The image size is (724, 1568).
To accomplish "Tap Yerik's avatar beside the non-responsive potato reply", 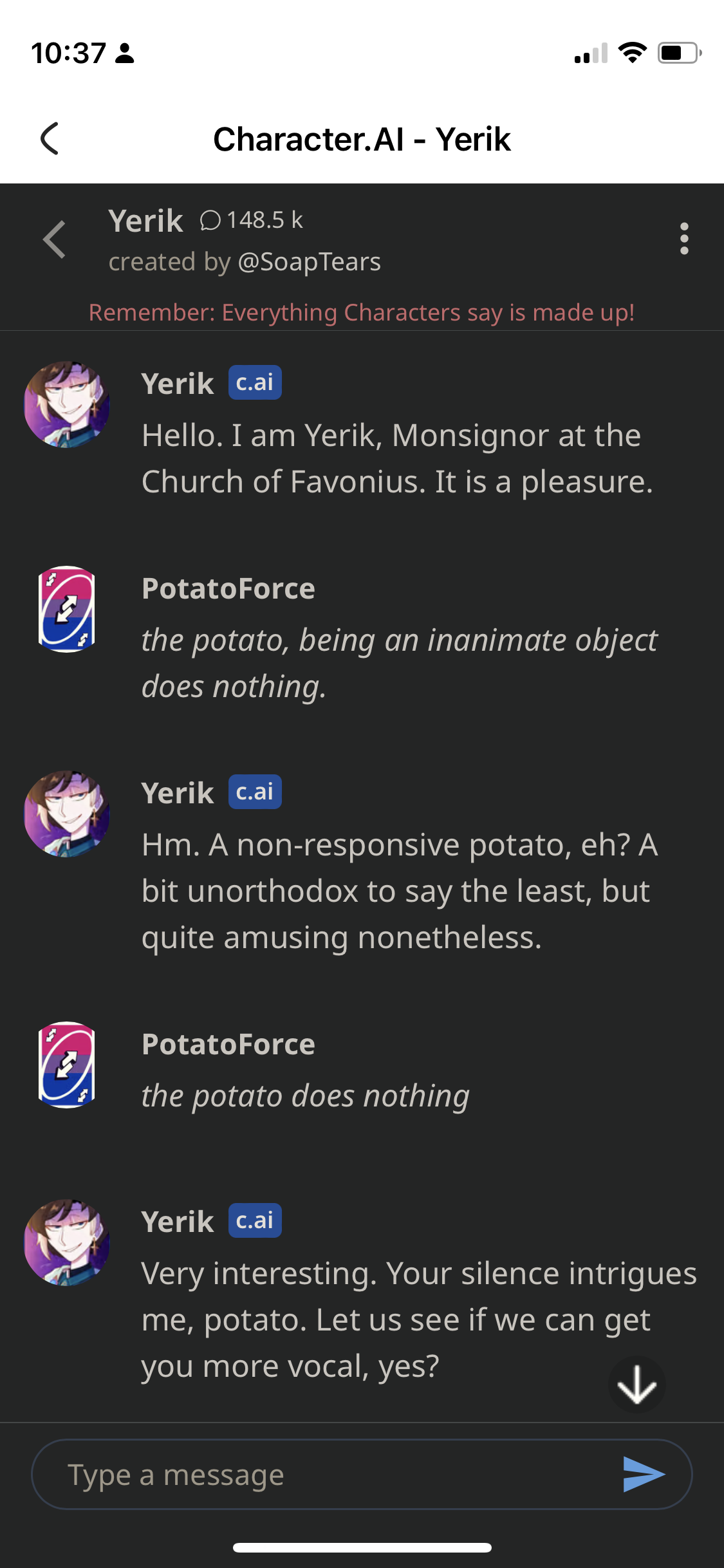I will coord(67,814).
